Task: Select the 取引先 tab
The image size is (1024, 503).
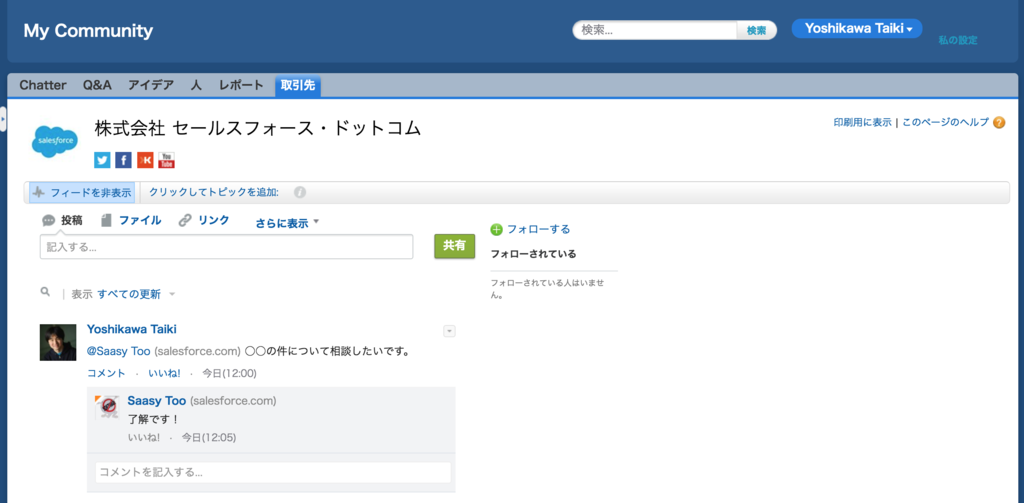Action: tap(298, 86)
